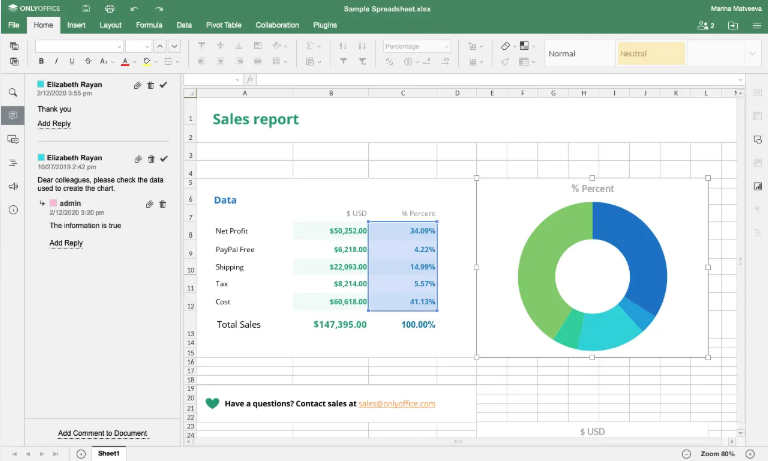The image size is (768, 461).
Task: Sort selection ascending
Action: (x=343, y=46)
